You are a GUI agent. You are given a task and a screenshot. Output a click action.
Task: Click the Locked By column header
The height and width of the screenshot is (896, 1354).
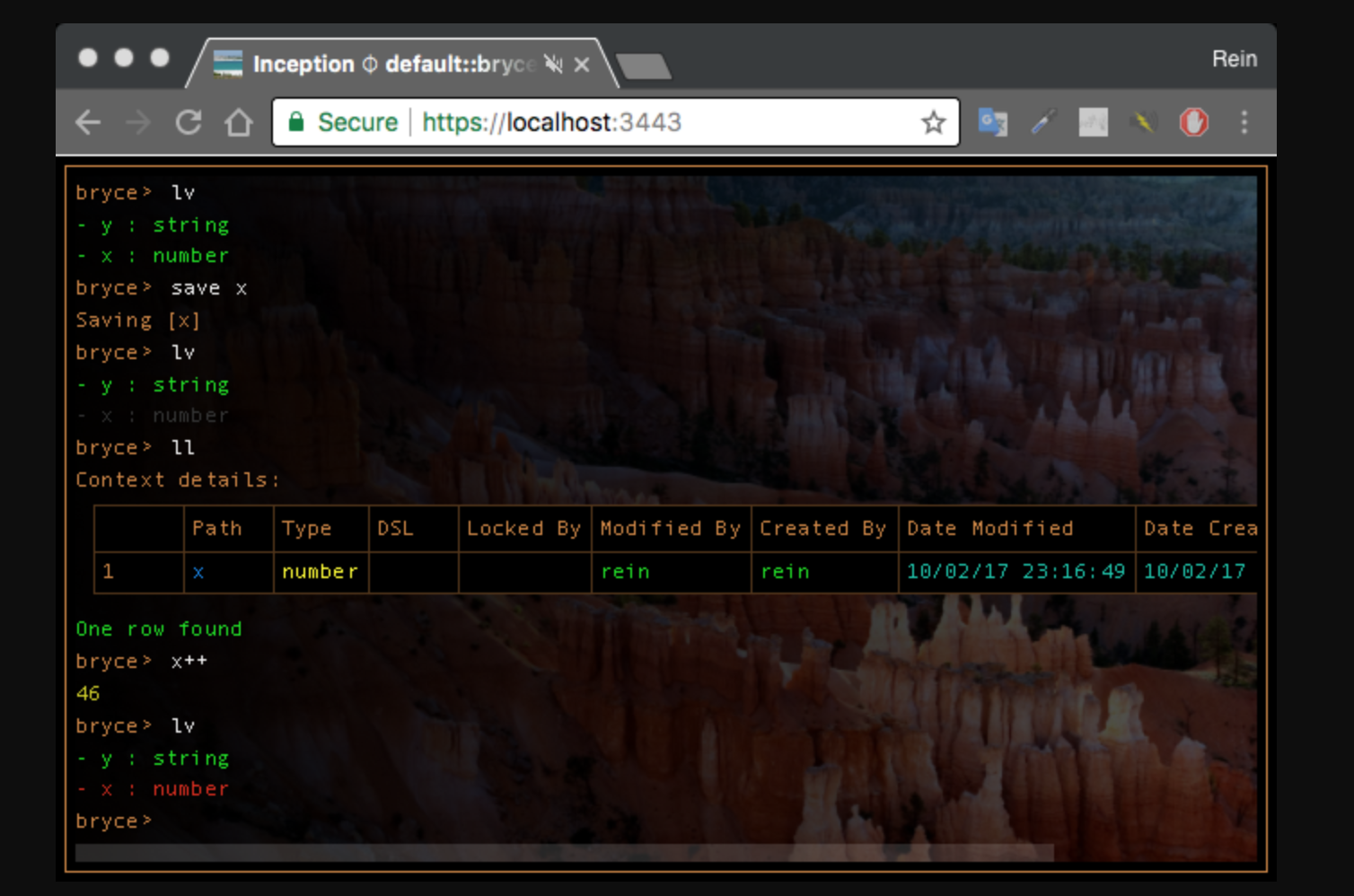(523, 528)
